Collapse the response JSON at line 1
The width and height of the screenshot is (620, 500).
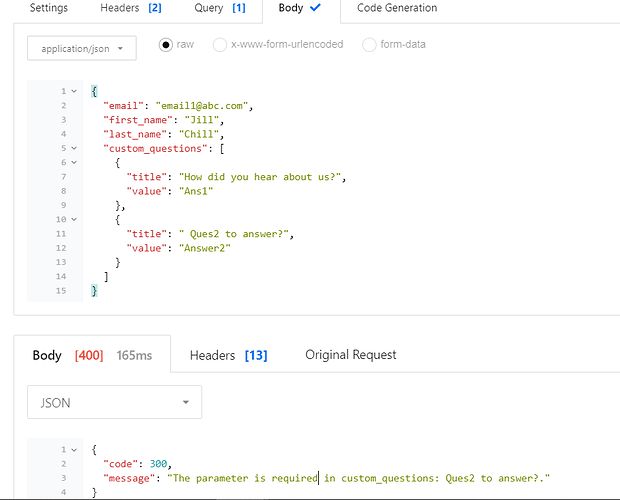[x=74, y=450]
